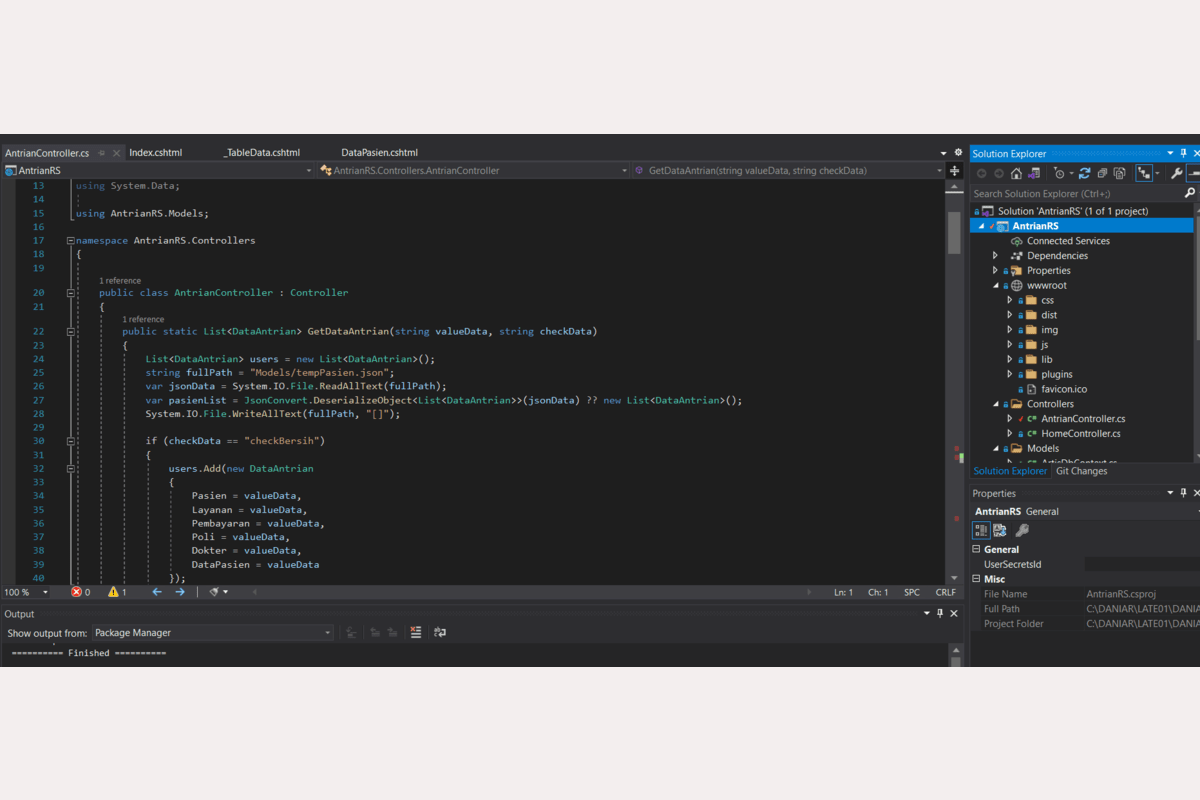Open the Git Changes tab
The image size is (1200, 800).
click(1081, 471)
